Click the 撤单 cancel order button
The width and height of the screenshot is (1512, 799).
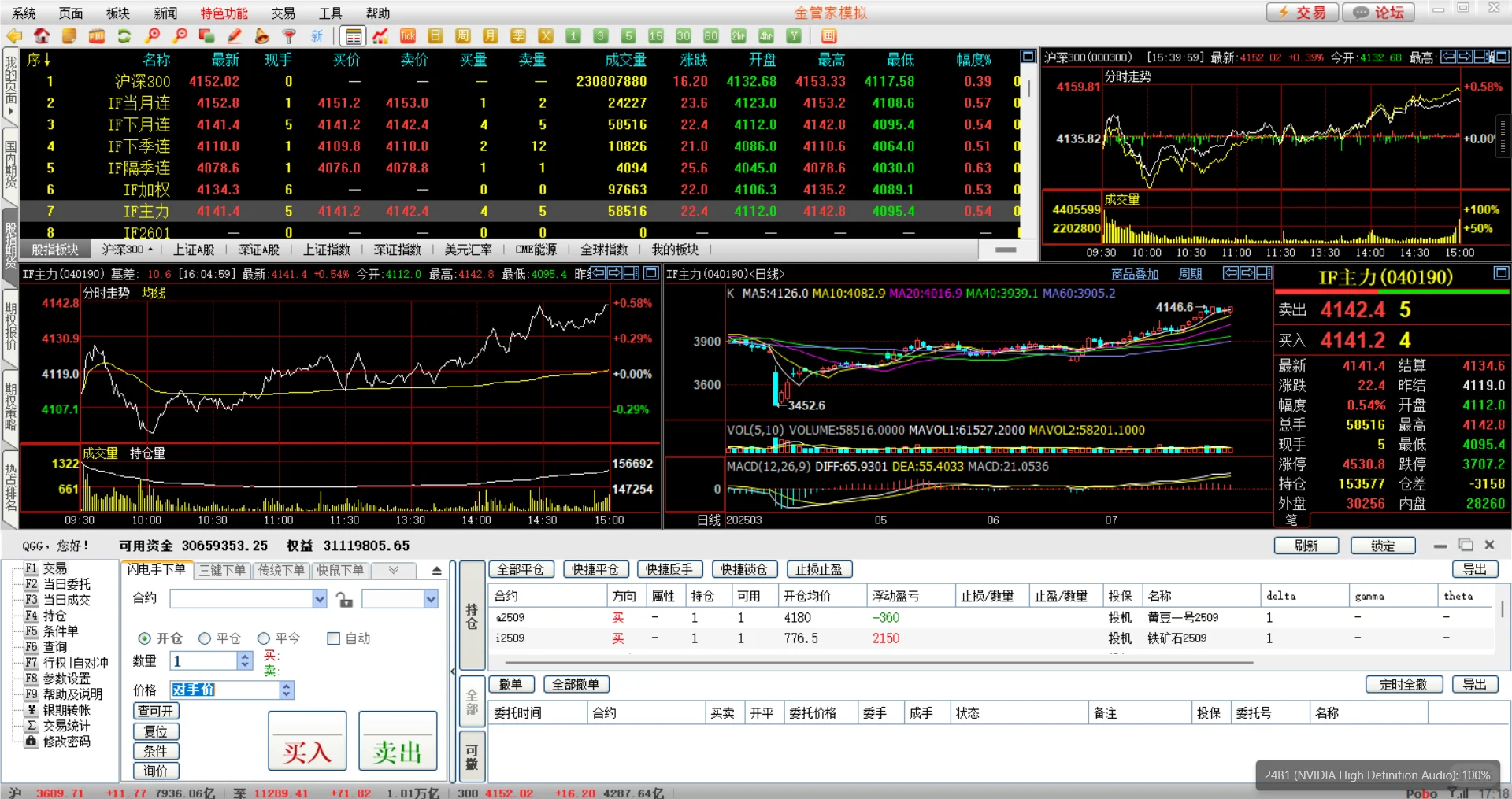pos(511,684)
